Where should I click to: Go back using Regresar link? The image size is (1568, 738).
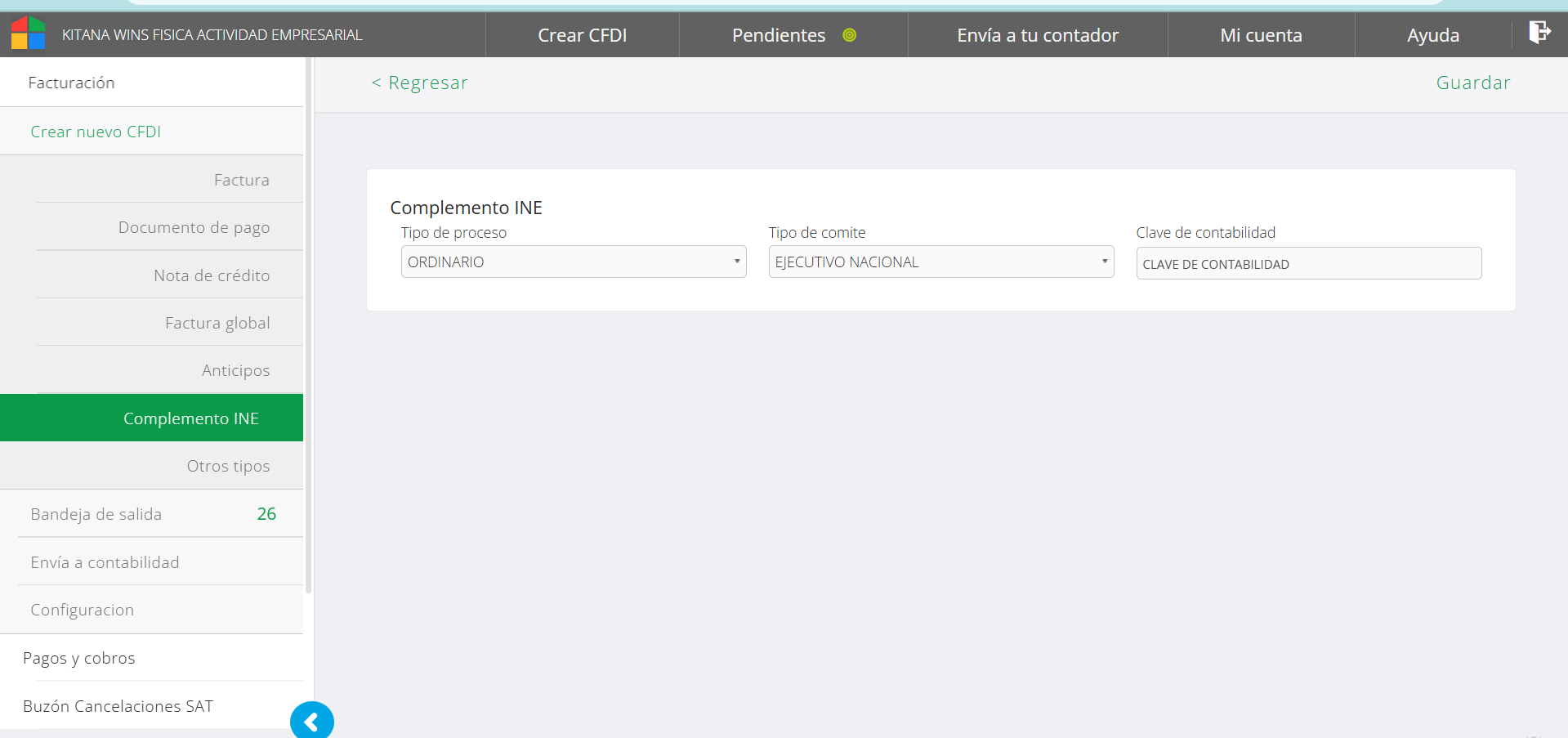[x=420, y=83]
